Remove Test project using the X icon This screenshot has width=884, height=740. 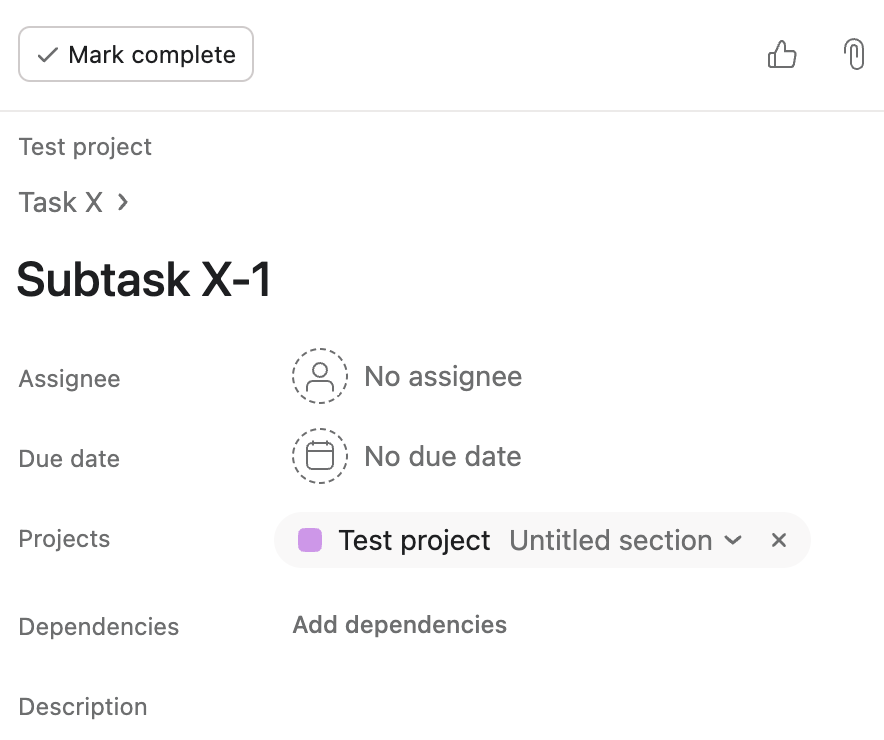coord(779,540)
